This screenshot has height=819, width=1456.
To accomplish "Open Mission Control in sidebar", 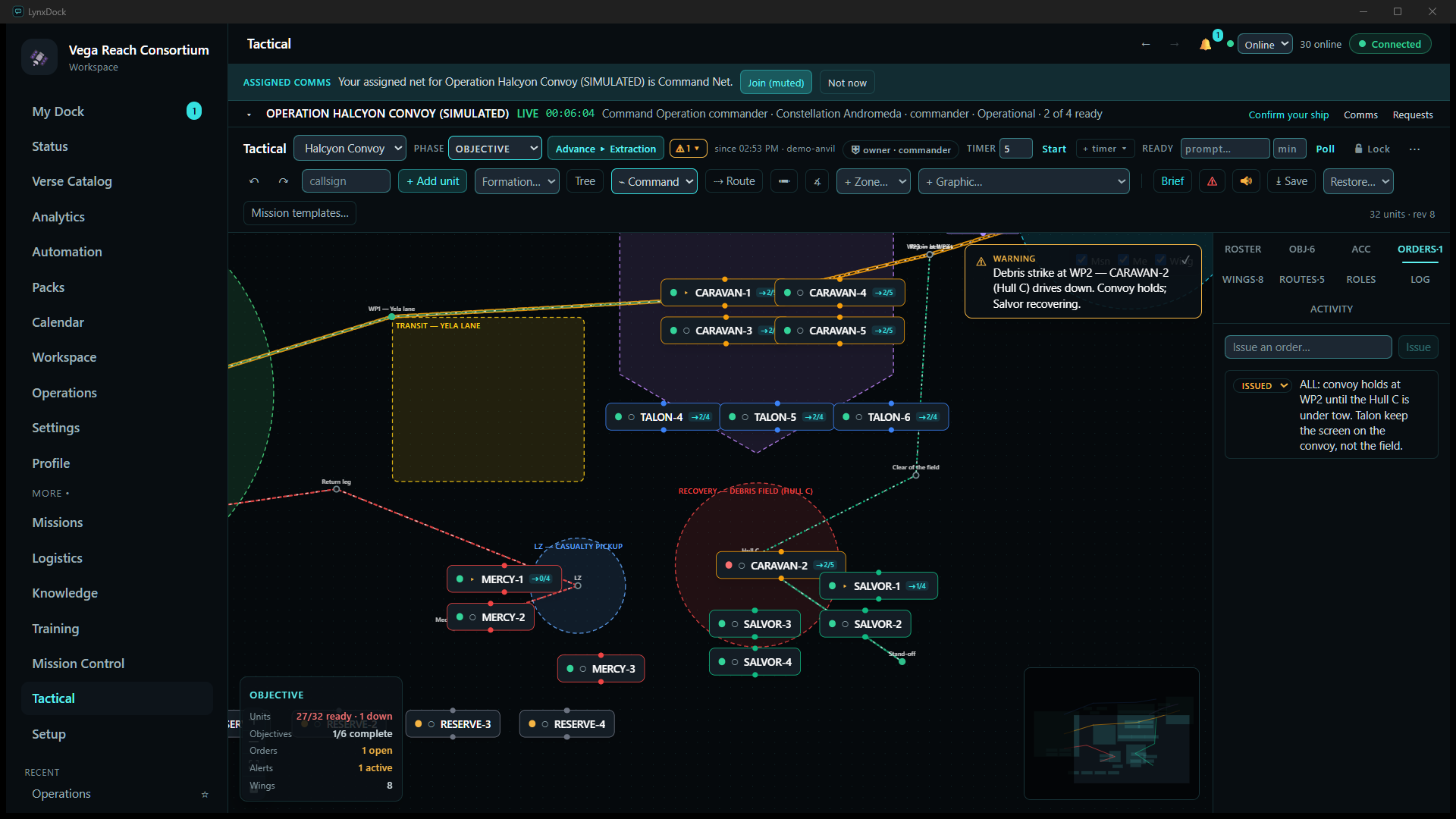I will [x=117, y=664].
